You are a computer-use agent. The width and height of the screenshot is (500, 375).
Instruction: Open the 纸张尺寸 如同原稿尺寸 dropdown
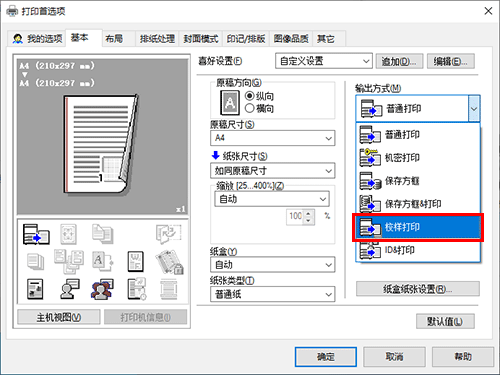[272, 171]
